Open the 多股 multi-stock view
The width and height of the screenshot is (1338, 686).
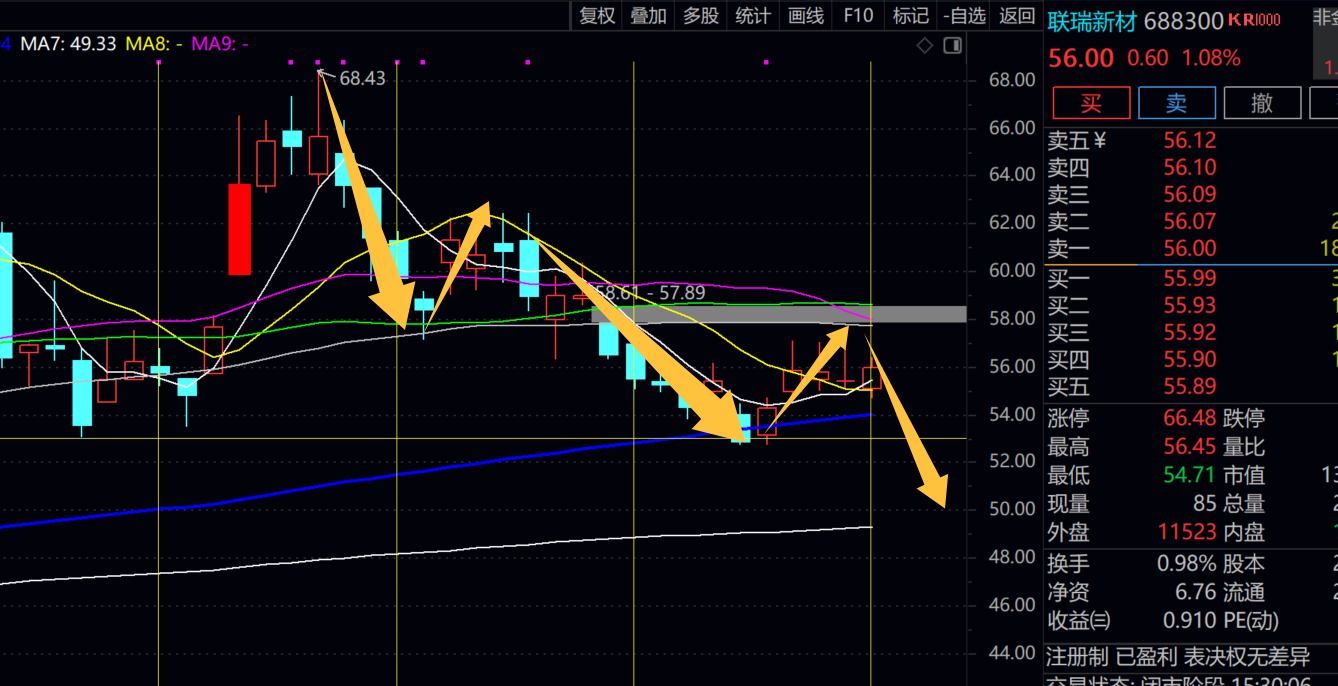tap(700, 16)
